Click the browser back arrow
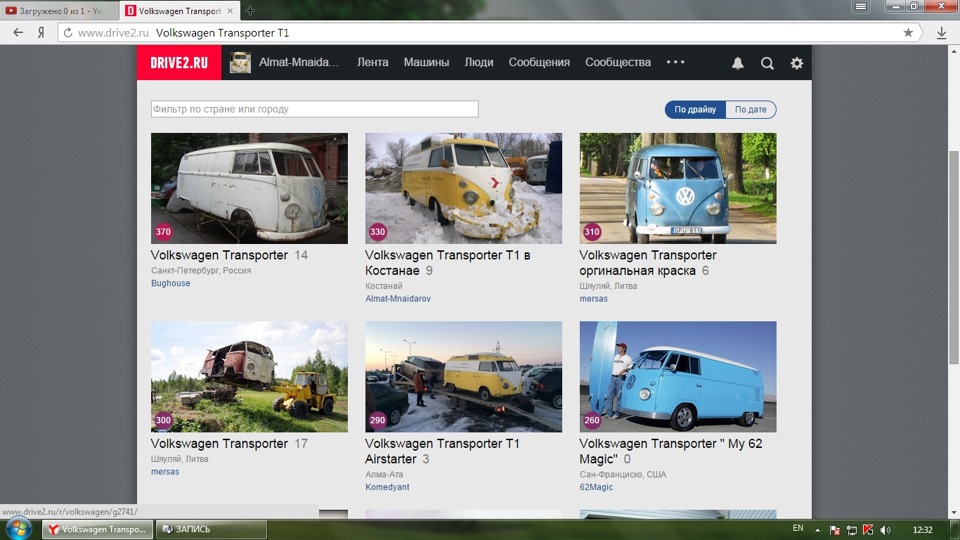The image size is (960, 540). [17, 32]
